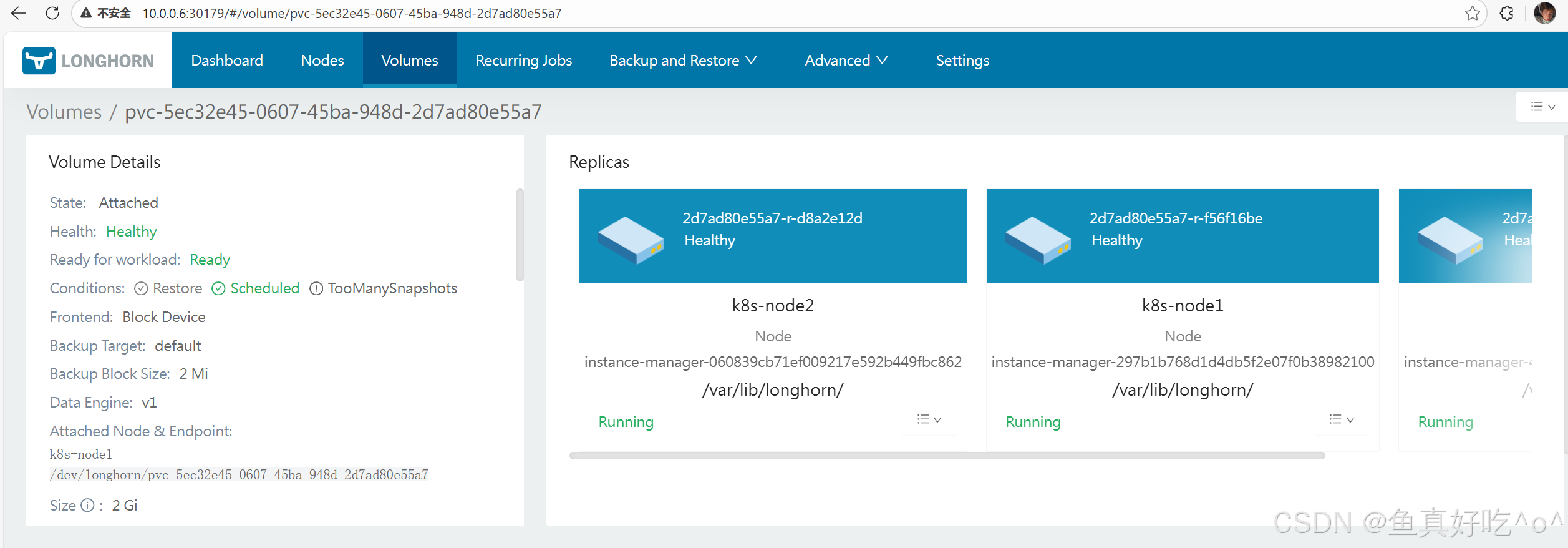The width and height of the screenshot is (1568, 548).
Task: Open the browser profile avatar
Action: [x=1544, y=13]
